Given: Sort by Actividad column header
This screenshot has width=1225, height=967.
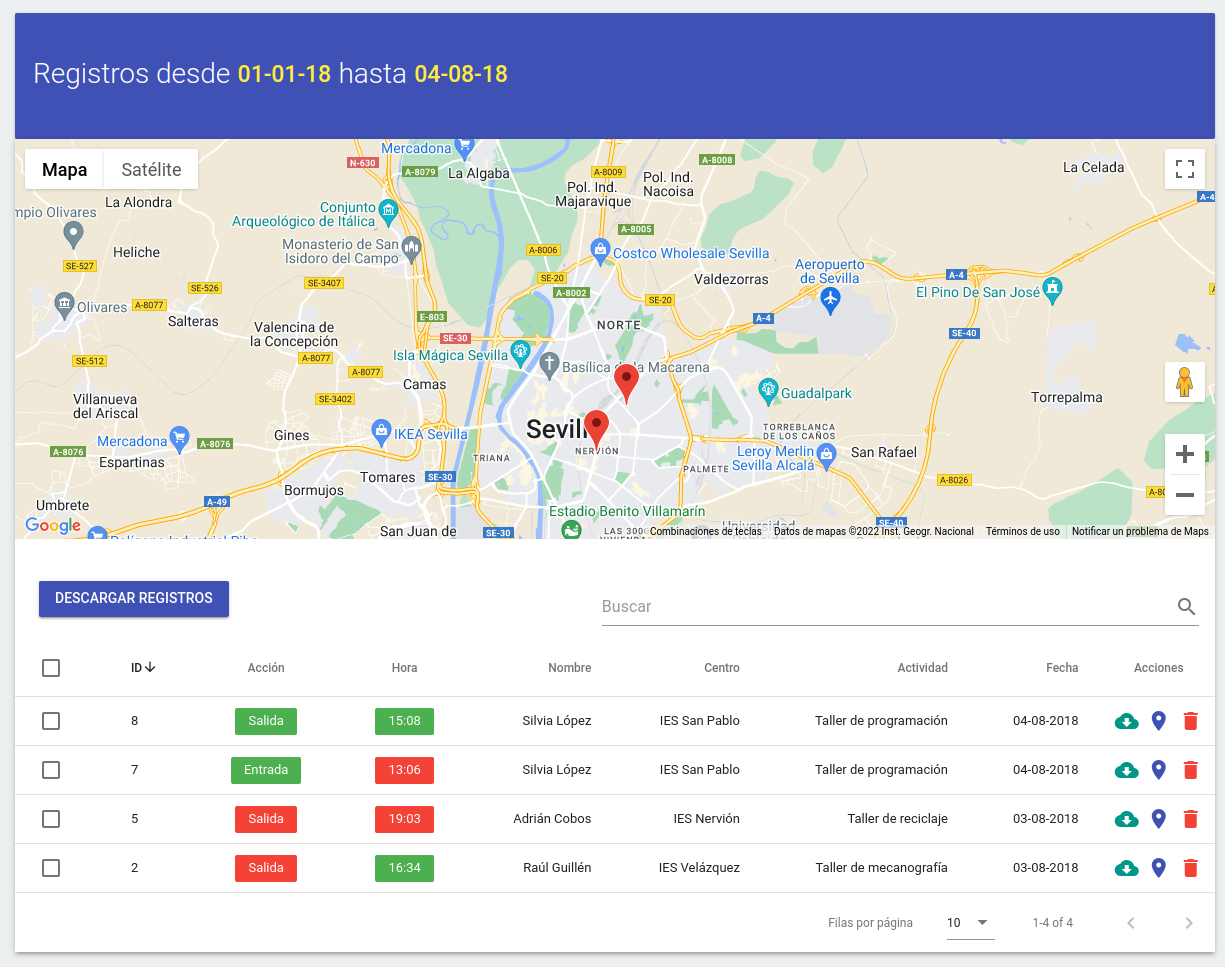Looking at the screenshot, I should point(922,668).
